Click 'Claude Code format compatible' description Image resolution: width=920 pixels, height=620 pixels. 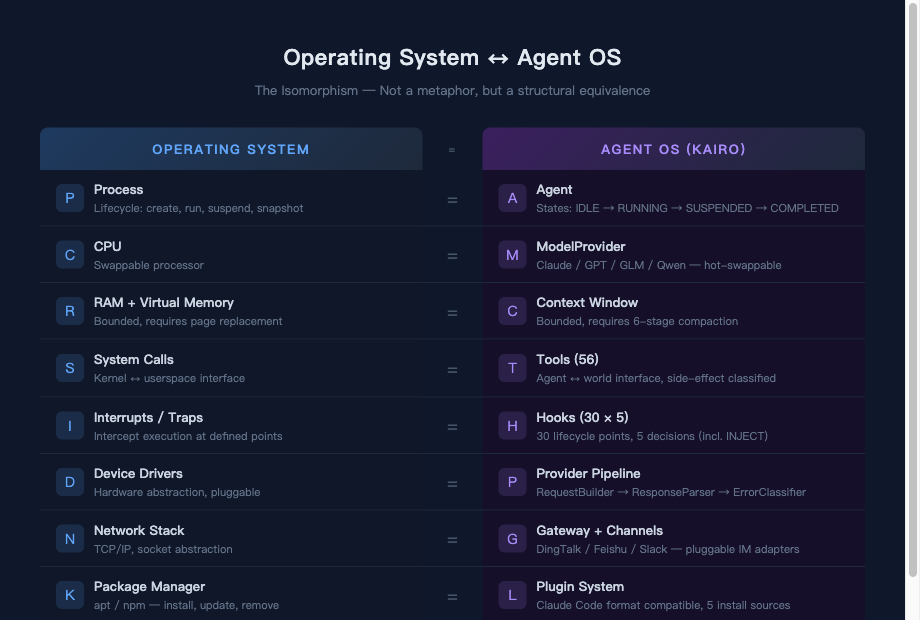pos(663,605)
